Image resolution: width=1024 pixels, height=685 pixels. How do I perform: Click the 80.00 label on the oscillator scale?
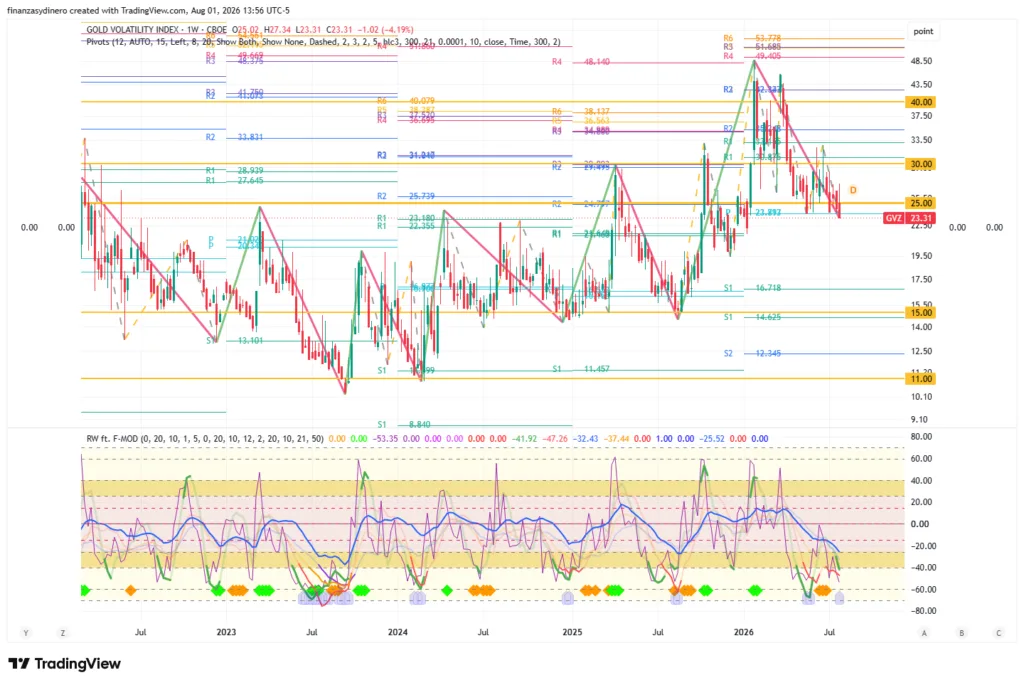(921, 437)
